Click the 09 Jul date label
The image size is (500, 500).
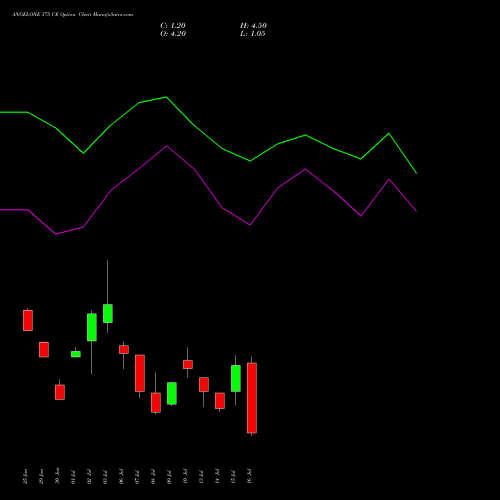pos(169,476)
